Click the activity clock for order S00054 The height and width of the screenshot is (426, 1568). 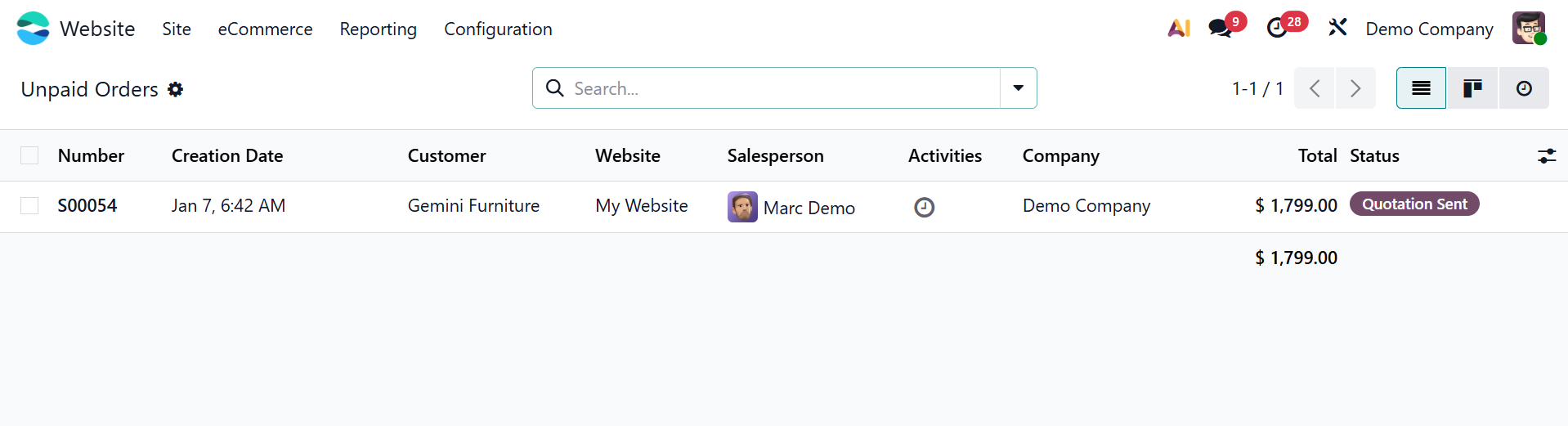pos(924,208)
